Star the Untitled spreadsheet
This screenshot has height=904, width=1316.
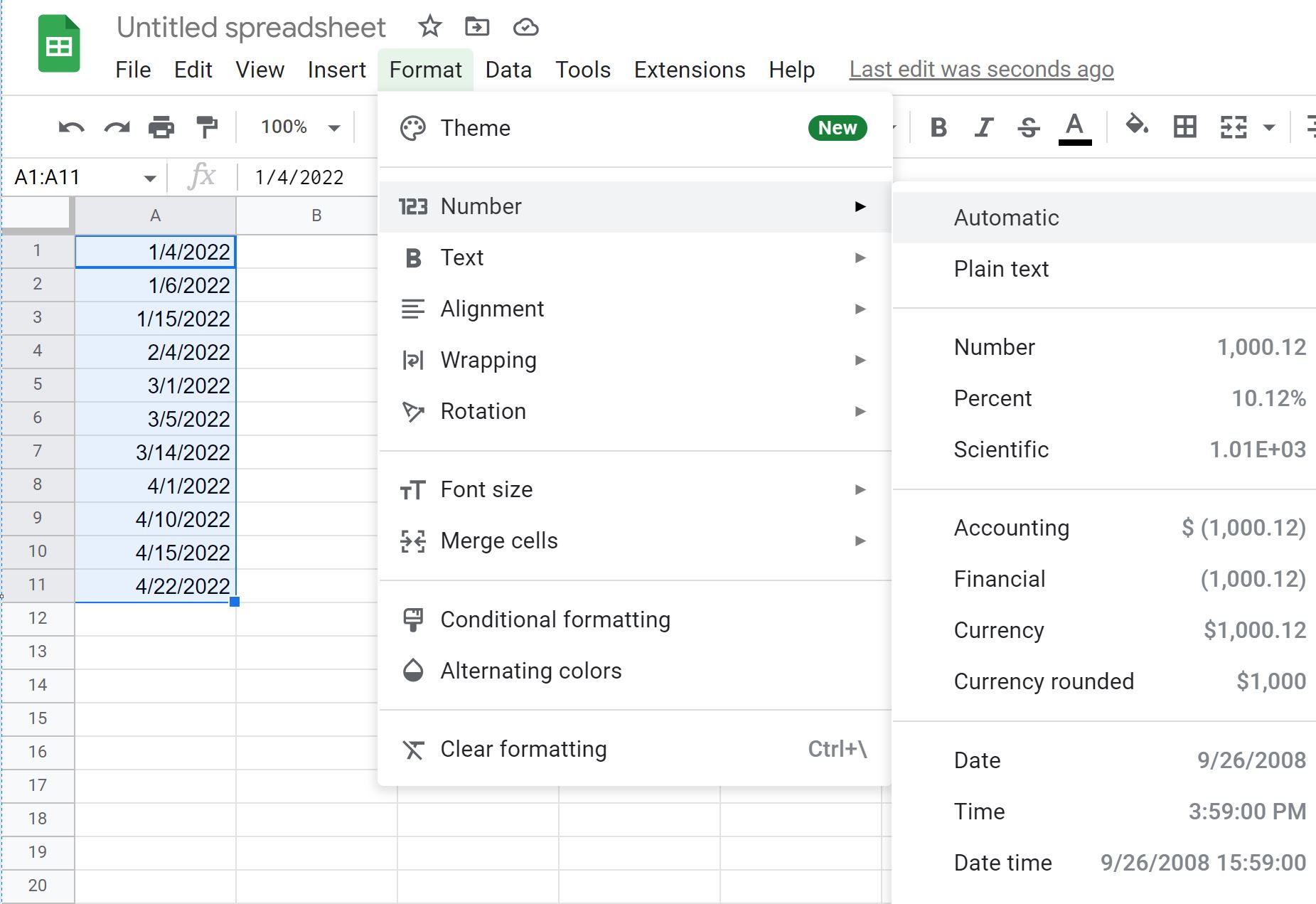[429, 27]
